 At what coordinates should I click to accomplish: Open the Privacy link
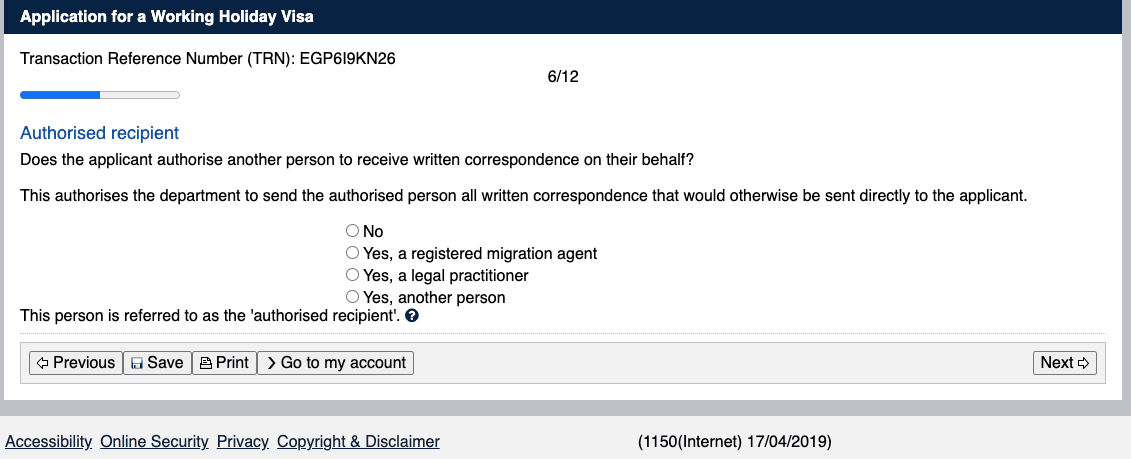[x=242, y=442]
